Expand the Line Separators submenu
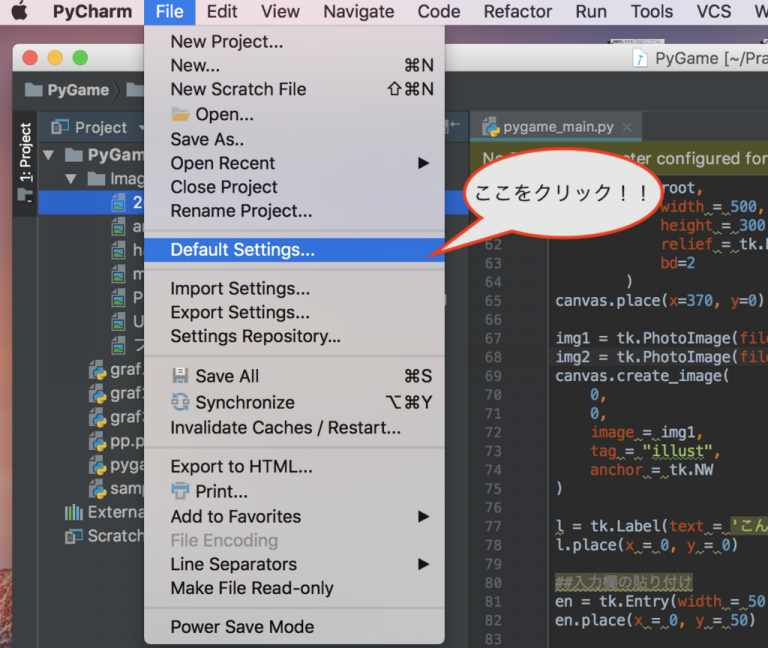Screen dimensions: 768x648 (x=294, y=564)
